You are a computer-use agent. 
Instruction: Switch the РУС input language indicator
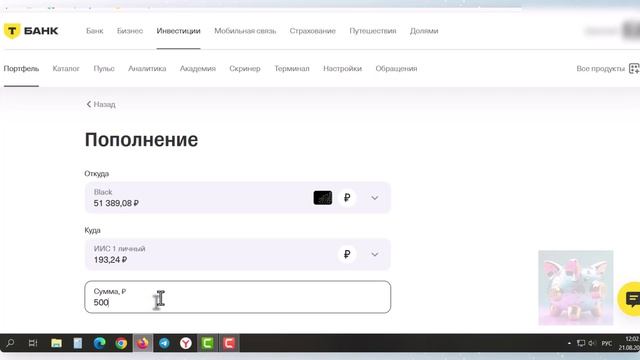(607, 343)
